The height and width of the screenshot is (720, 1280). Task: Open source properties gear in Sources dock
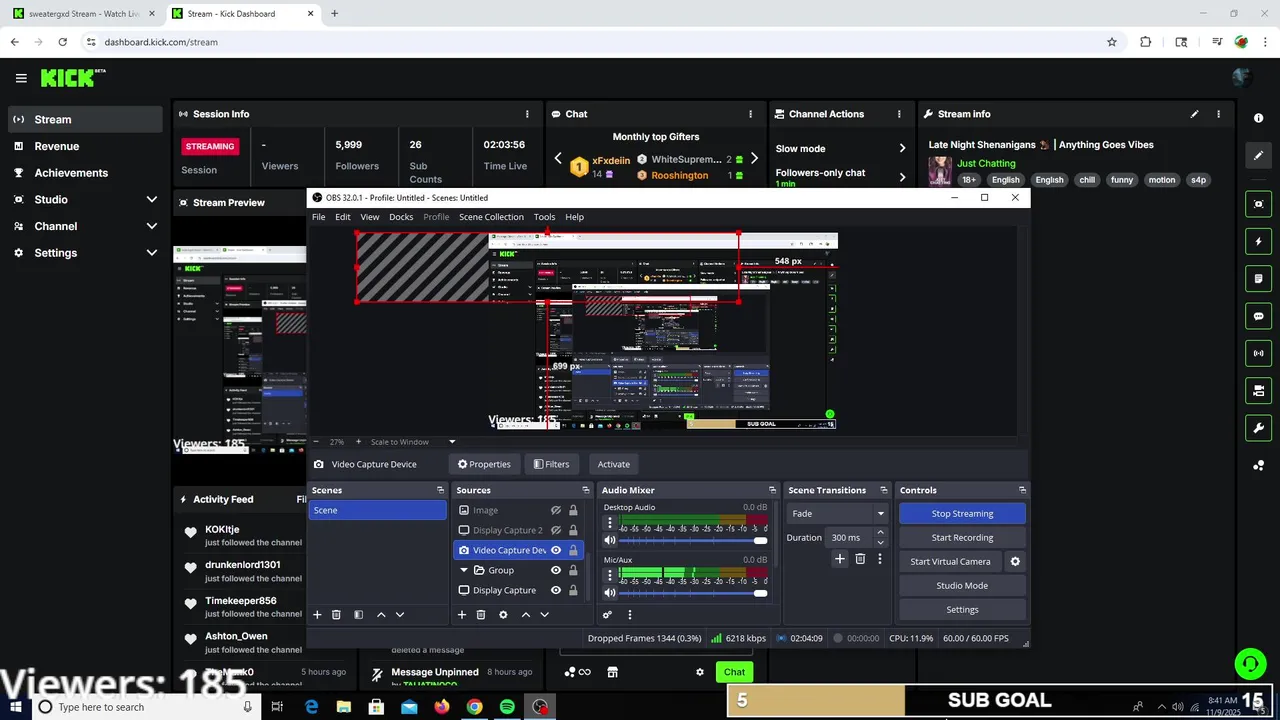503,615
